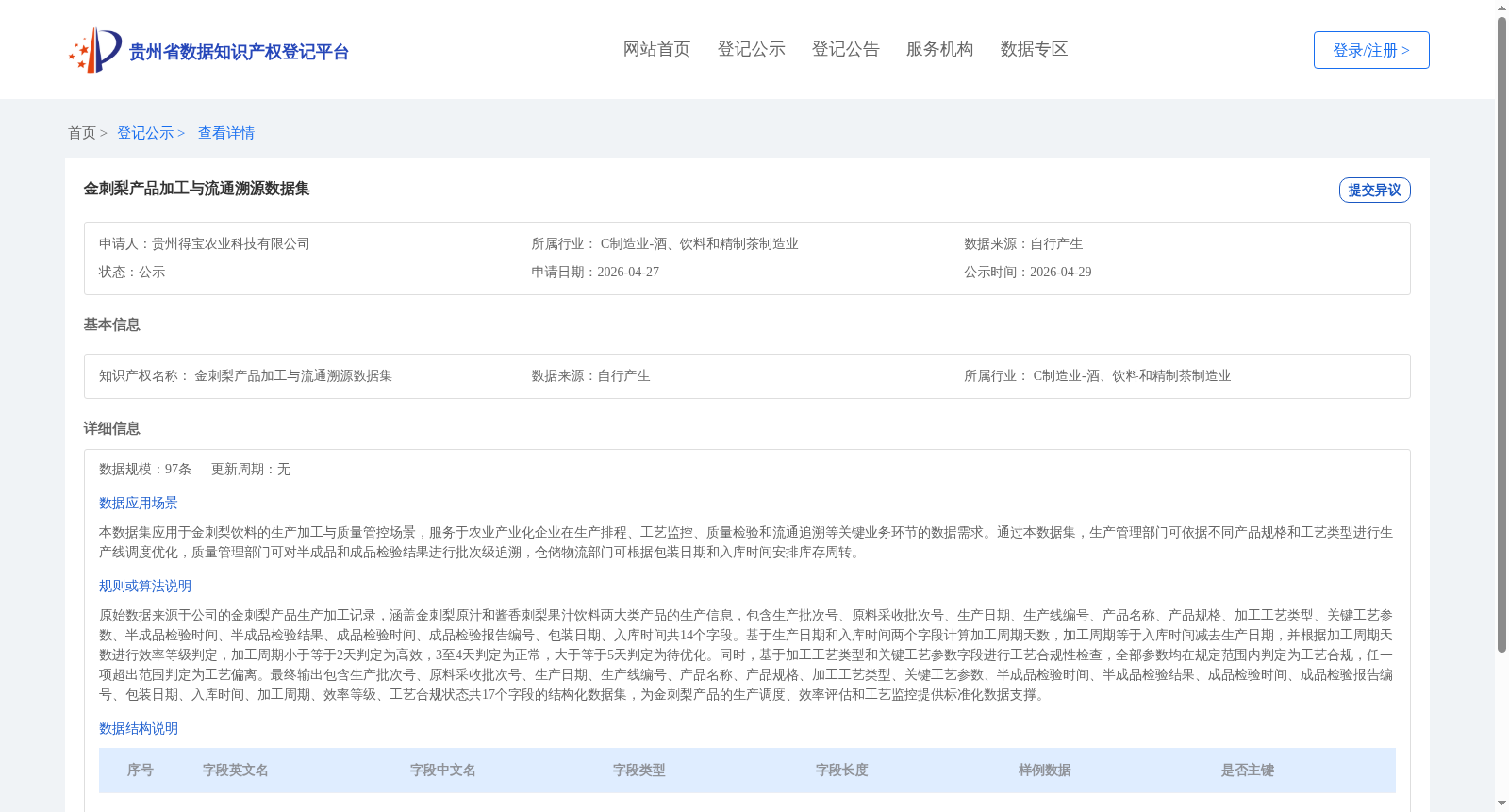Click the 字段中文名 column header
The width and height of the screenshot is (1509, 812).
tap(443, 770)
